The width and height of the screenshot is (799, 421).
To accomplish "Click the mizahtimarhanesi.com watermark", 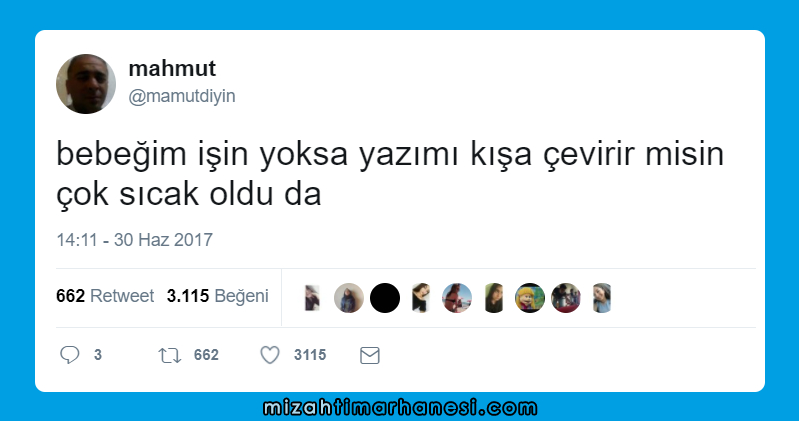I will click(400, 408).
